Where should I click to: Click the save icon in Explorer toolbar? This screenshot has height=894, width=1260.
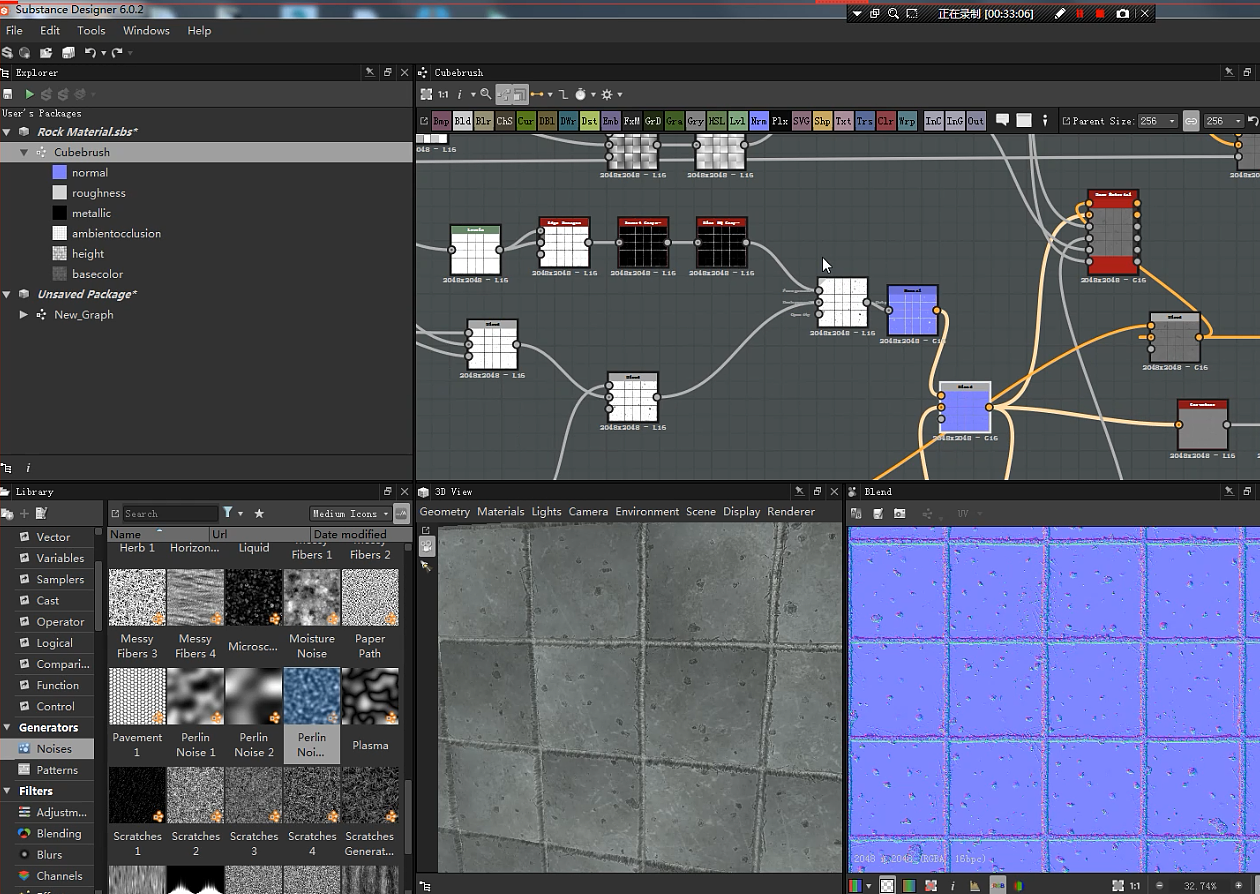(x=8, y=94)
